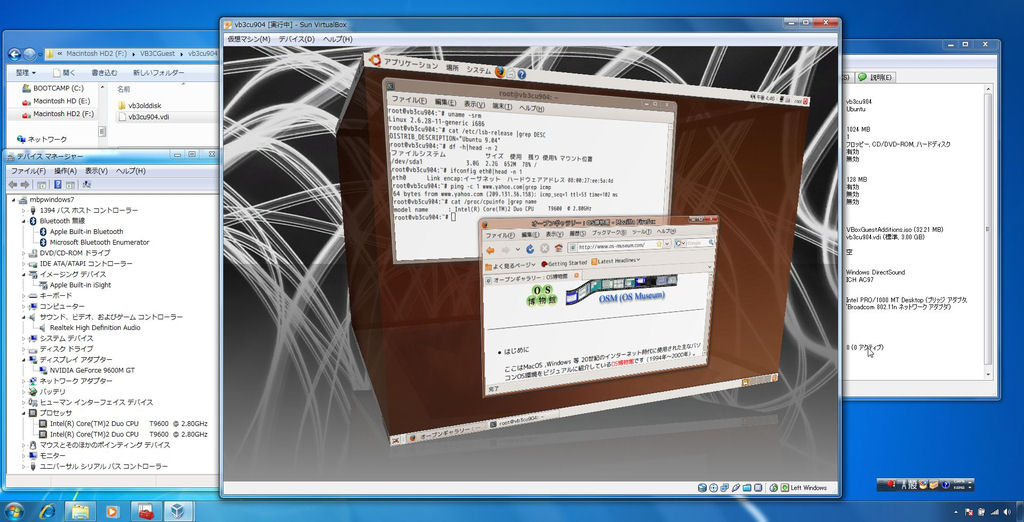Open Windows Explorer folder taskbar icon
This screenshot has width=1024, height=522.
[80, 510]
